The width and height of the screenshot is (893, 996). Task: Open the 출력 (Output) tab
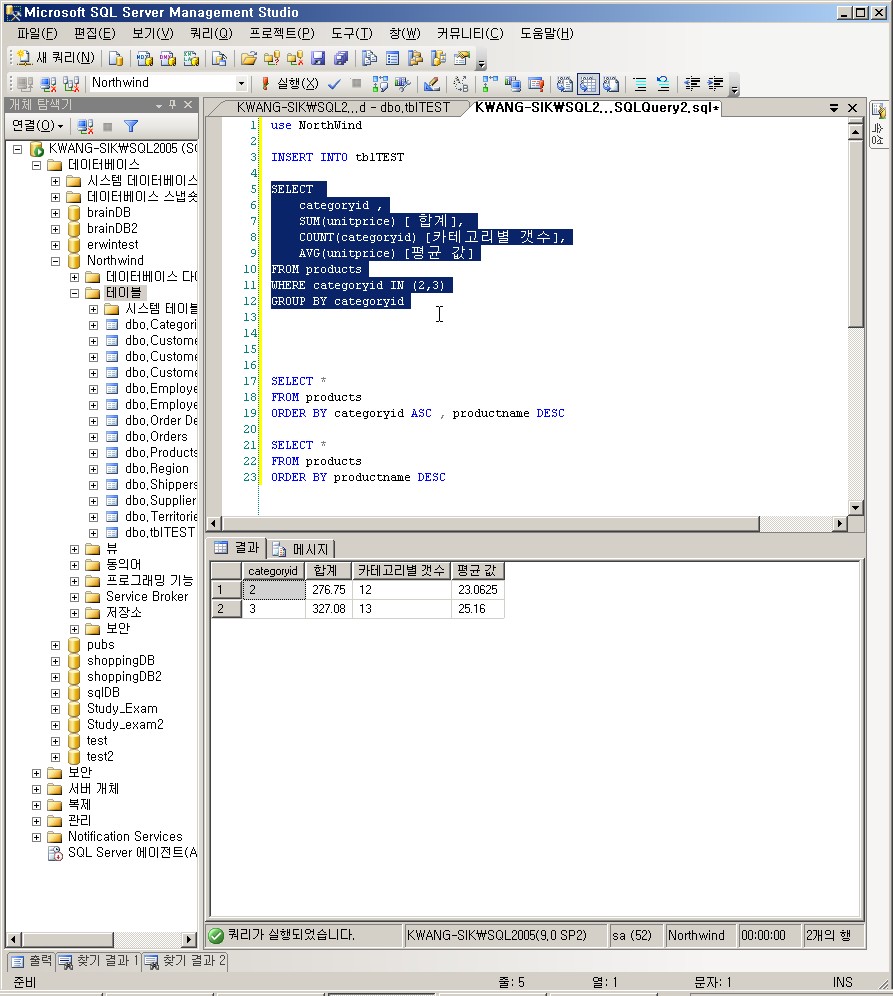(32, 961)
